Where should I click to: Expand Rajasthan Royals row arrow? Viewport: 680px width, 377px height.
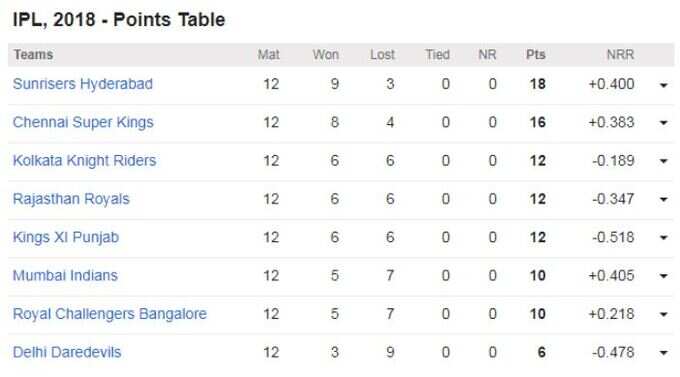pos(663,200)
